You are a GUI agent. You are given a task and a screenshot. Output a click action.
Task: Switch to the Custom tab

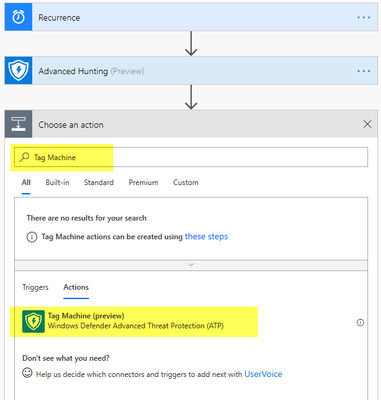pos(186,182)
